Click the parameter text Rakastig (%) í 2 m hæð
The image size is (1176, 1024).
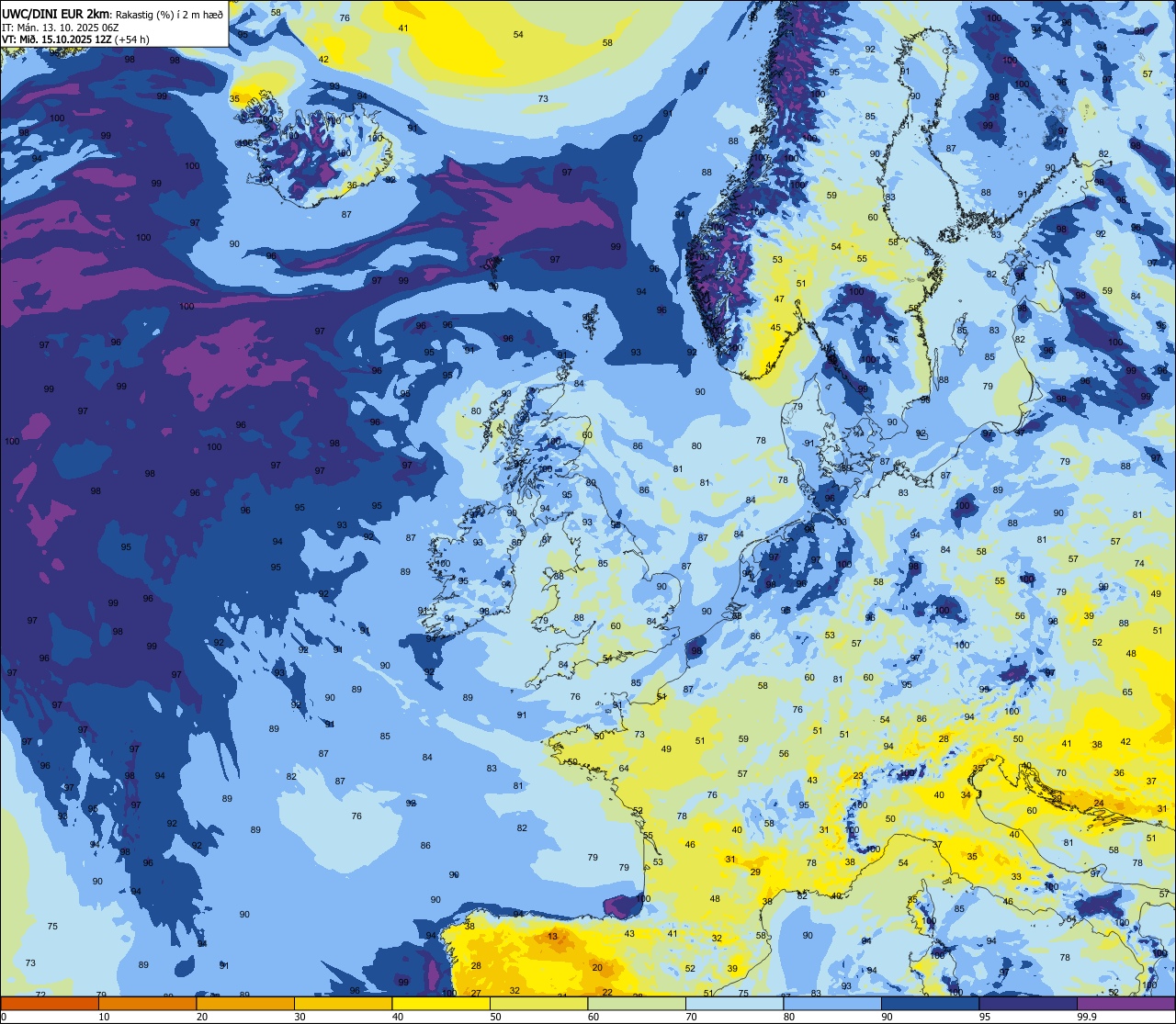pyautogui.click(x=169, y=15)
